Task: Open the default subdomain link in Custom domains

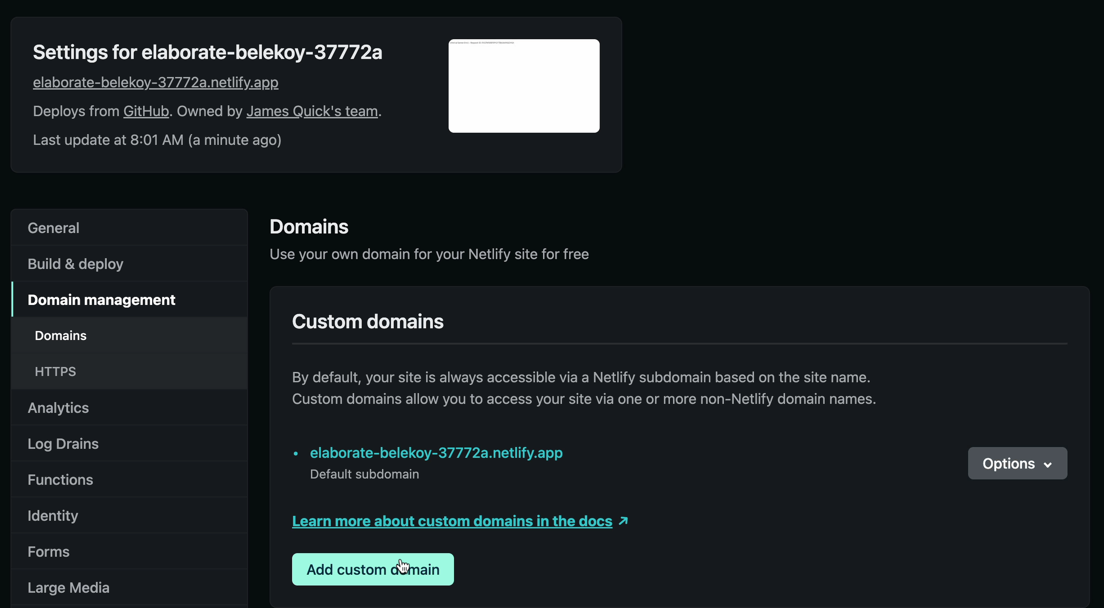Action: point(436,453)
